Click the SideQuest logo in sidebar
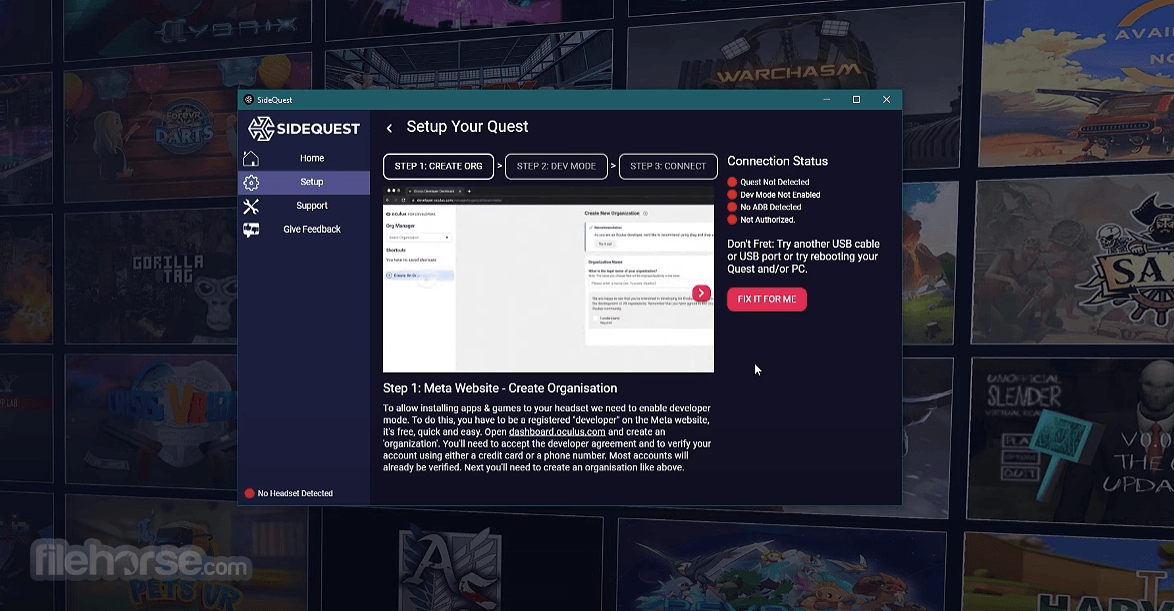Image resolution: width=1174 pixels, height=611 pixels. [x=304, y=129]
